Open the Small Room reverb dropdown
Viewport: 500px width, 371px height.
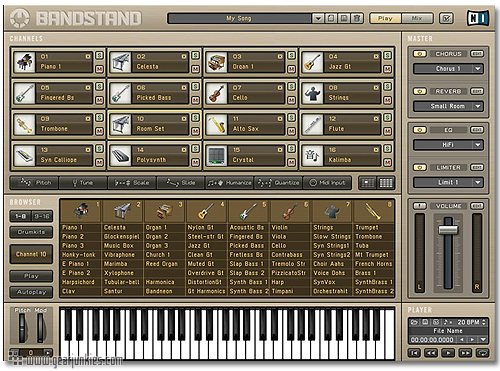click(x=448, y=106)
